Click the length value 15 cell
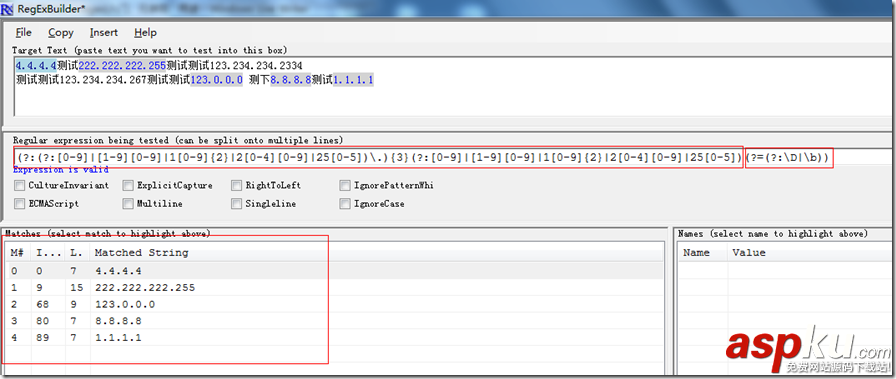This screenshot has height=379, width=896. point(77,288)
